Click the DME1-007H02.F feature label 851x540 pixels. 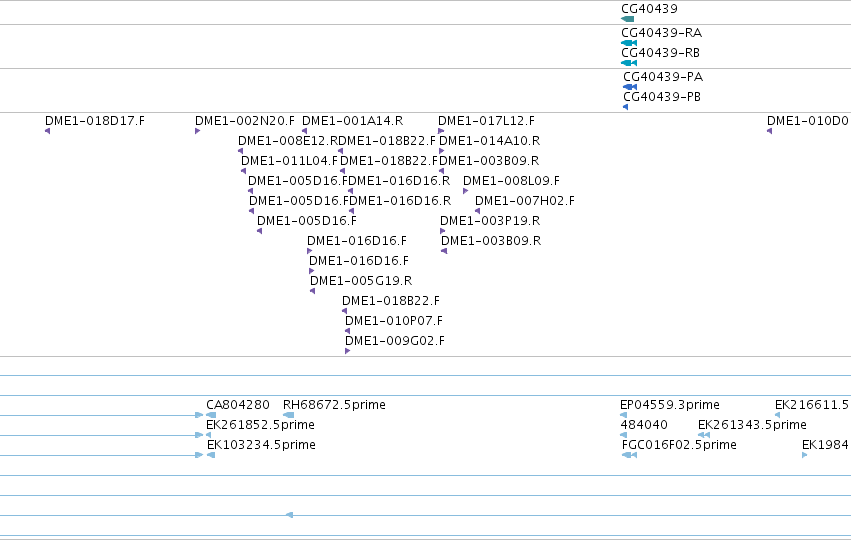[x=524, y=201]
